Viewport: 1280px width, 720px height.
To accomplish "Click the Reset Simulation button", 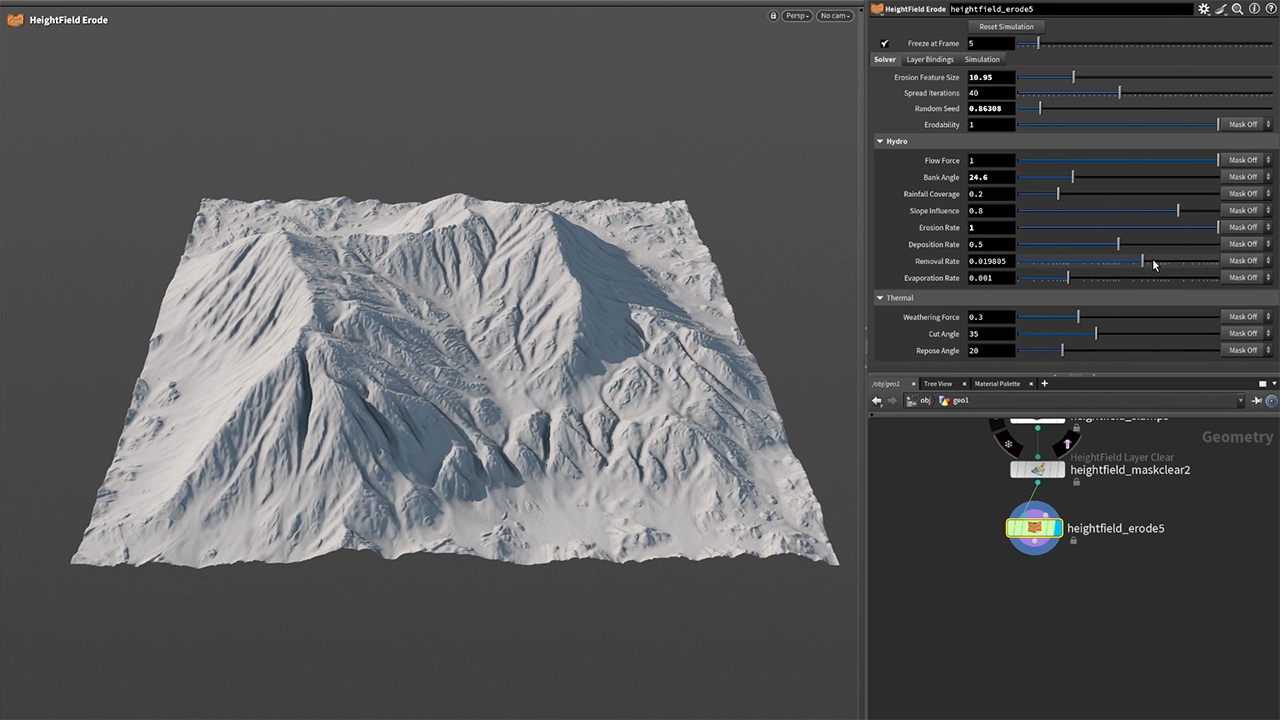I will (x=1006, y=27).
